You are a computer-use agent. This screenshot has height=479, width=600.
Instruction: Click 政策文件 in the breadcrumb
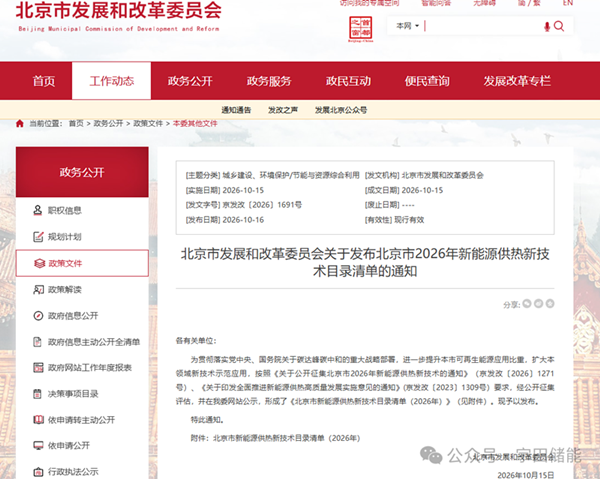click(148, 123)
